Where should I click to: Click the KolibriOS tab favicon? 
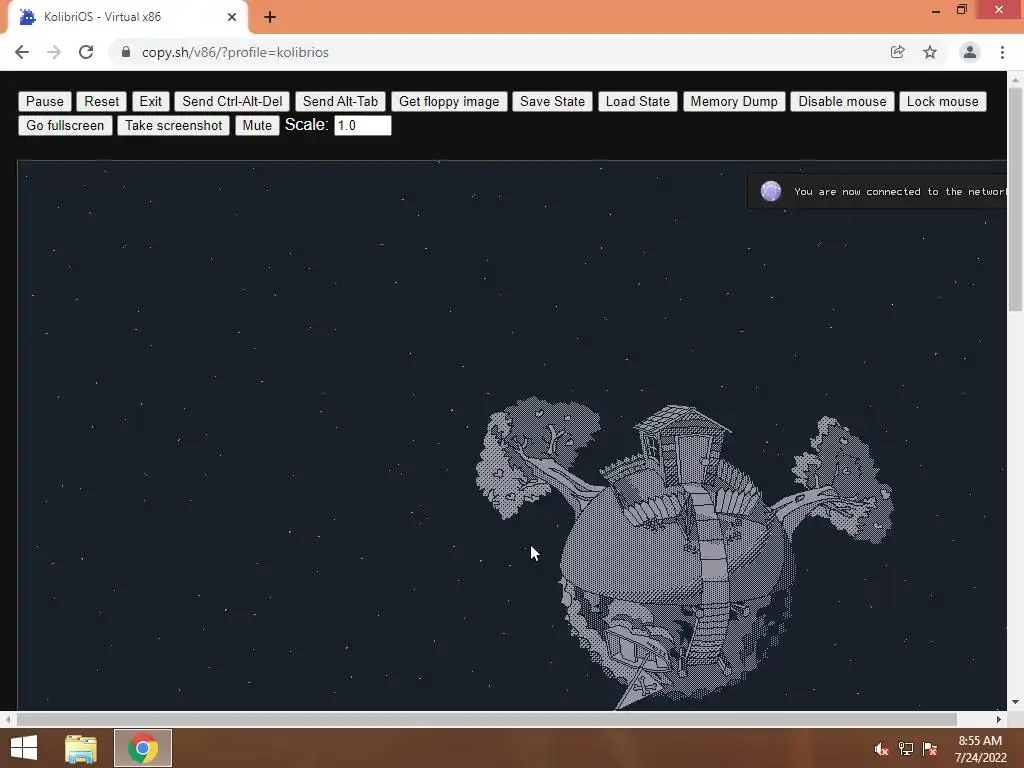tap(27, 17)
